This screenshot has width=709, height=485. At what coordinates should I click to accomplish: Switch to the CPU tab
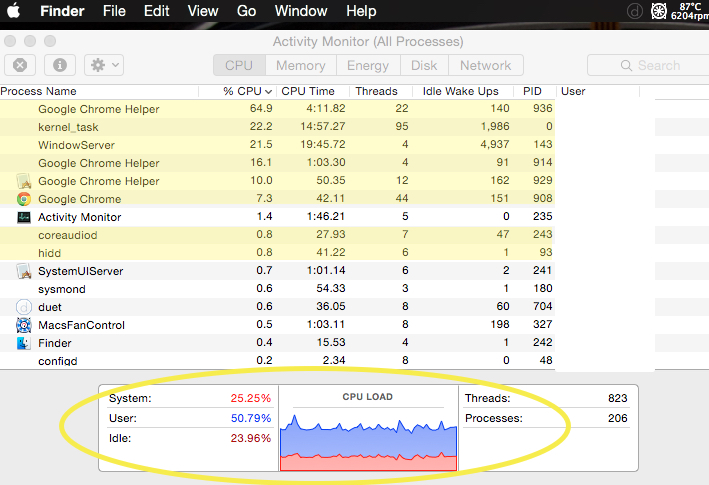[x=239, y=66]
